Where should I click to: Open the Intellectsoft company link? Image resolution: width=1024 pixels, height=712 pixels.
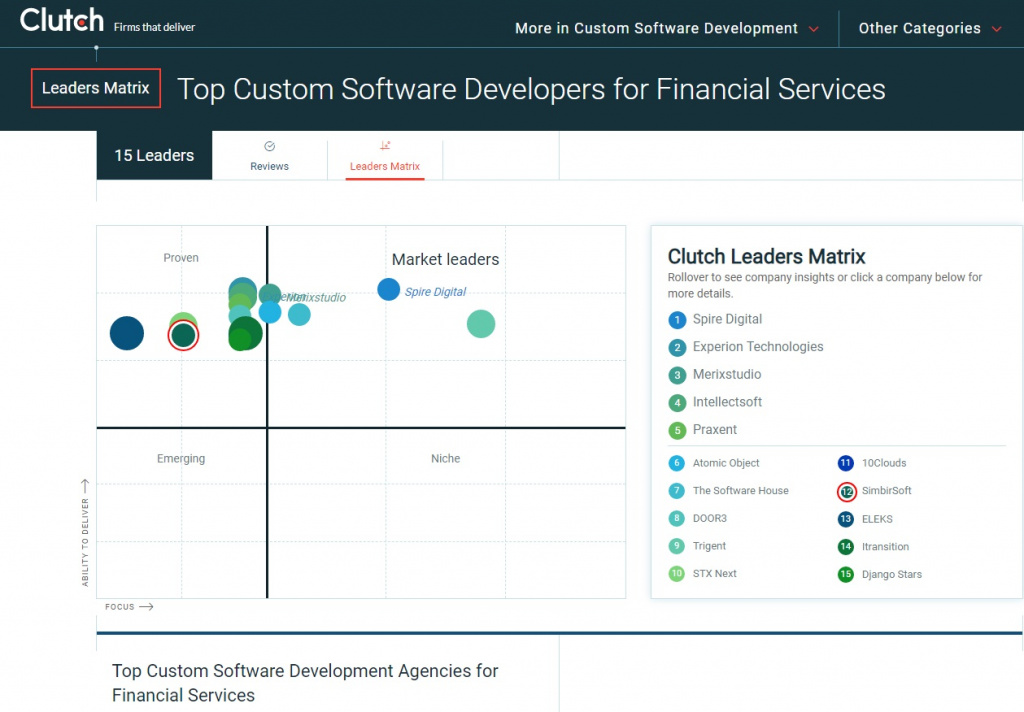[x=728, y=402]
